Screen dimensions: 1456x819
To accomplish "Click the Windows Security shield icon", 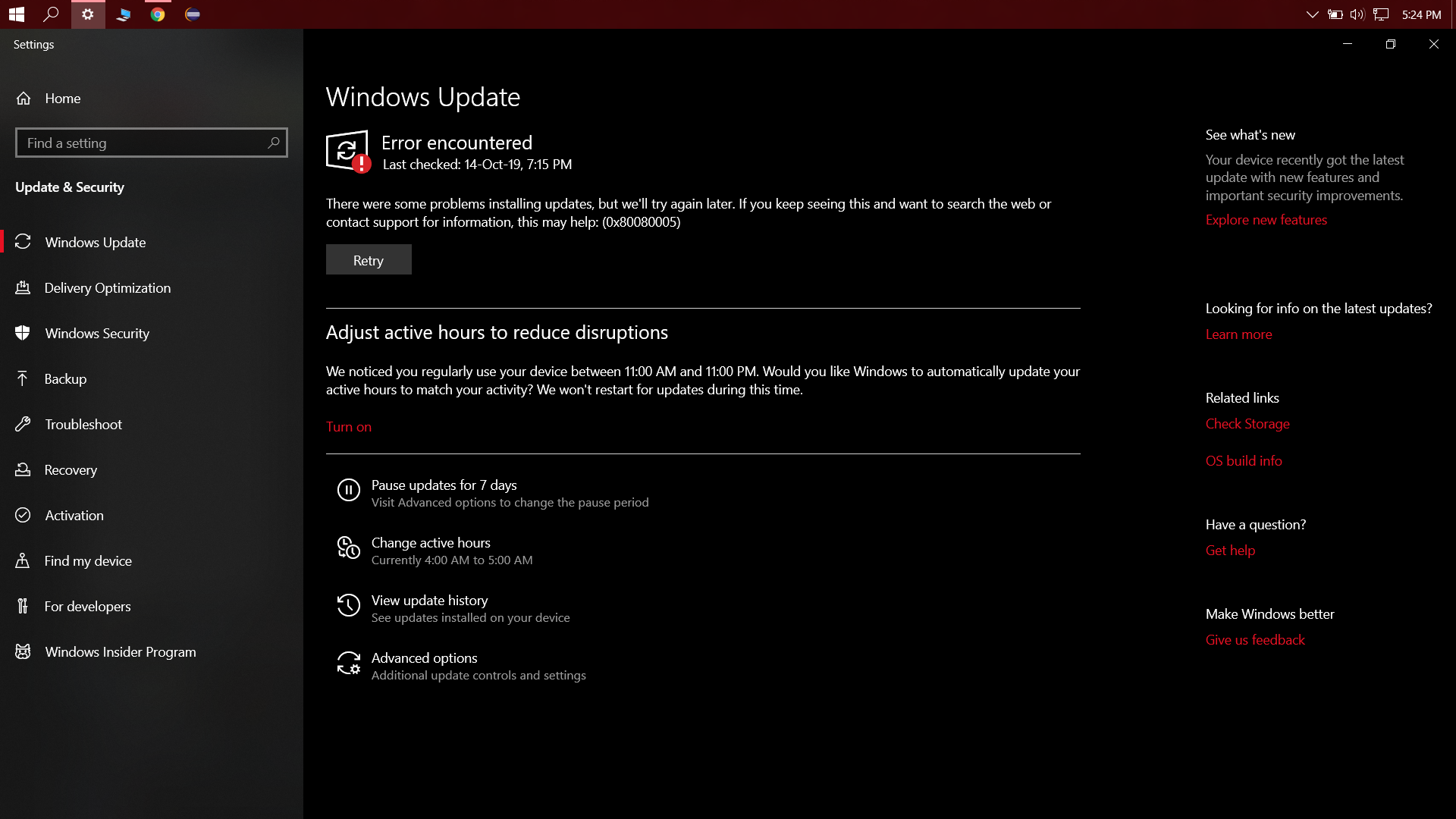I will tap(23, 333).
